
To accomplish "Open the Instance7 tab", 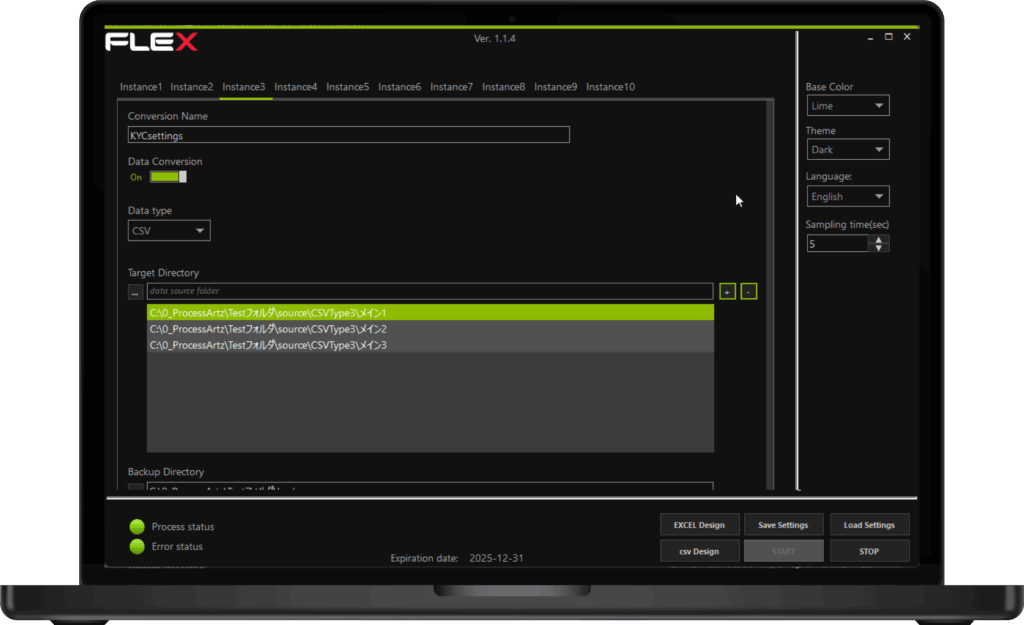I will pos(451,87).
